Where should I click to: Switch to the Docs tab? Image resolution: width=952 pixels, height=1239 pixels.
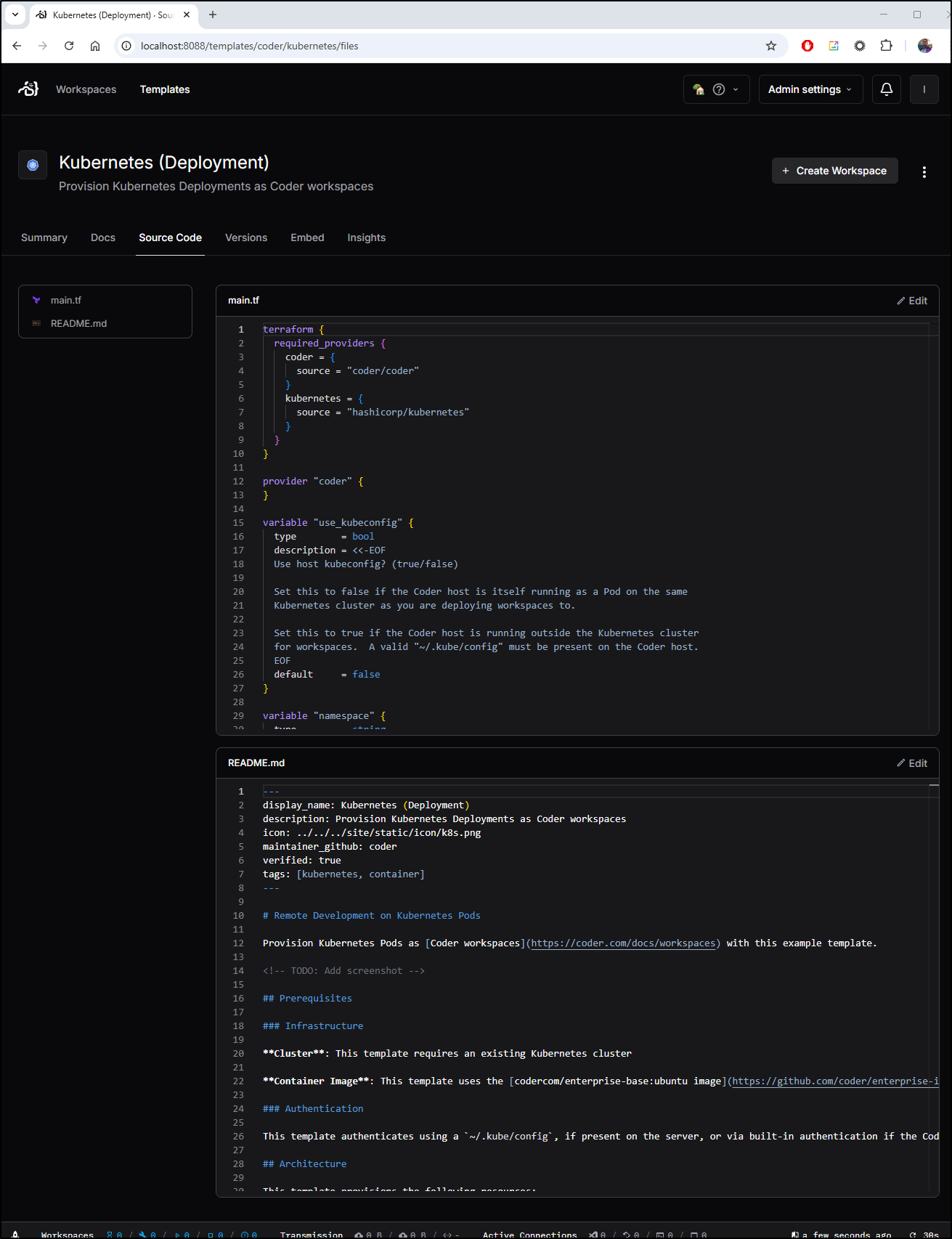103,237
